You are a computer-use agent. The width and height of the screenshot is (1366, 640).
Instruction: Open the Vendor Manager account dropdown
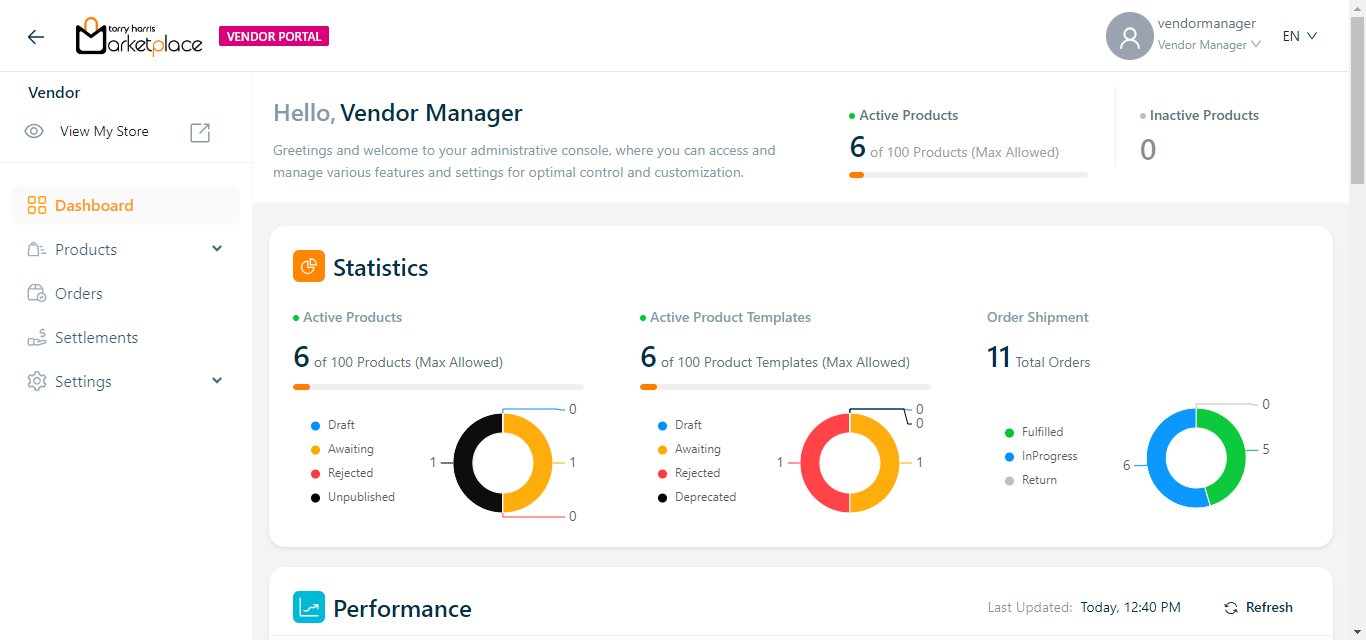(x=1208, y=45)
